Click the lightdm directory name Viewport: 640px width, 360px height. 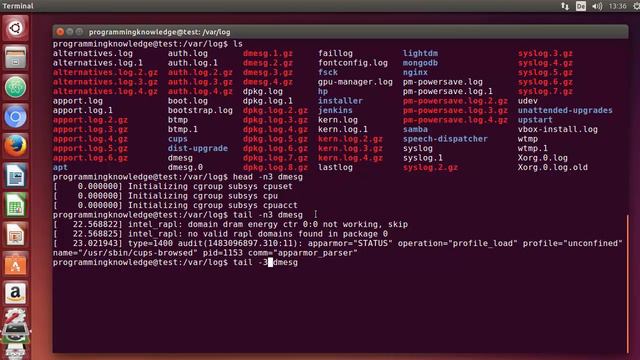click(x=420, y=53)
